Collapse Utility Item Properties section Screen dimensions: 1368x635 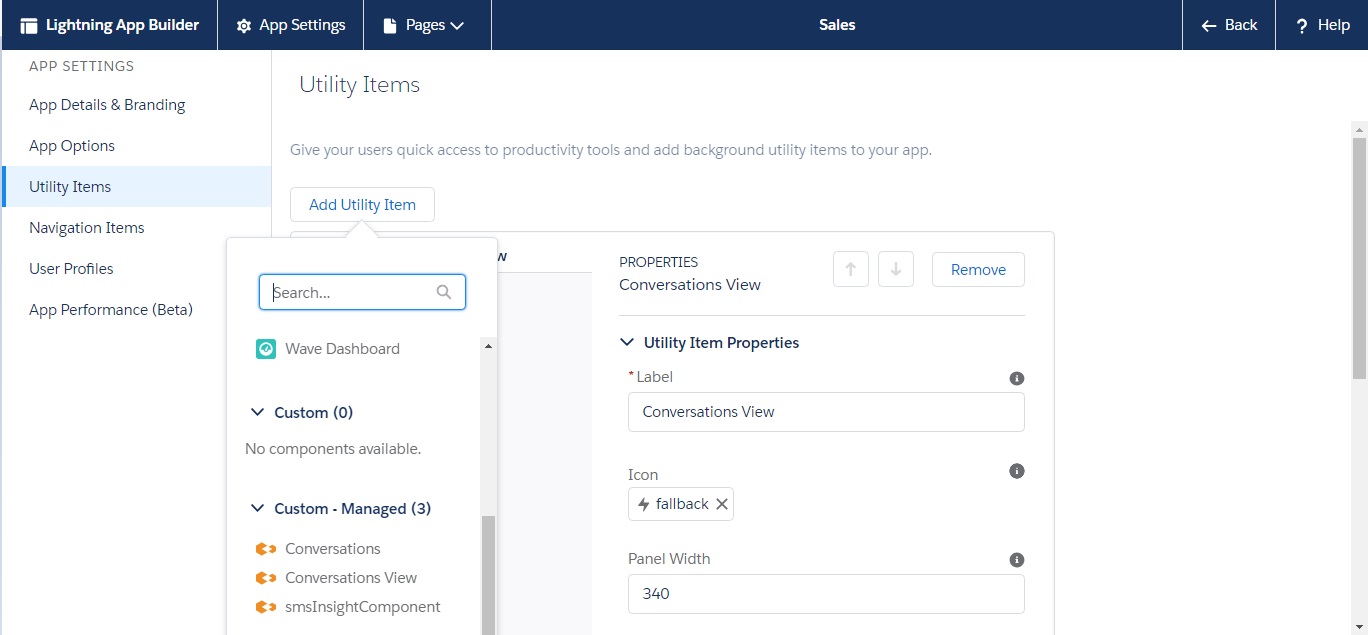click(x=627, y=342)
